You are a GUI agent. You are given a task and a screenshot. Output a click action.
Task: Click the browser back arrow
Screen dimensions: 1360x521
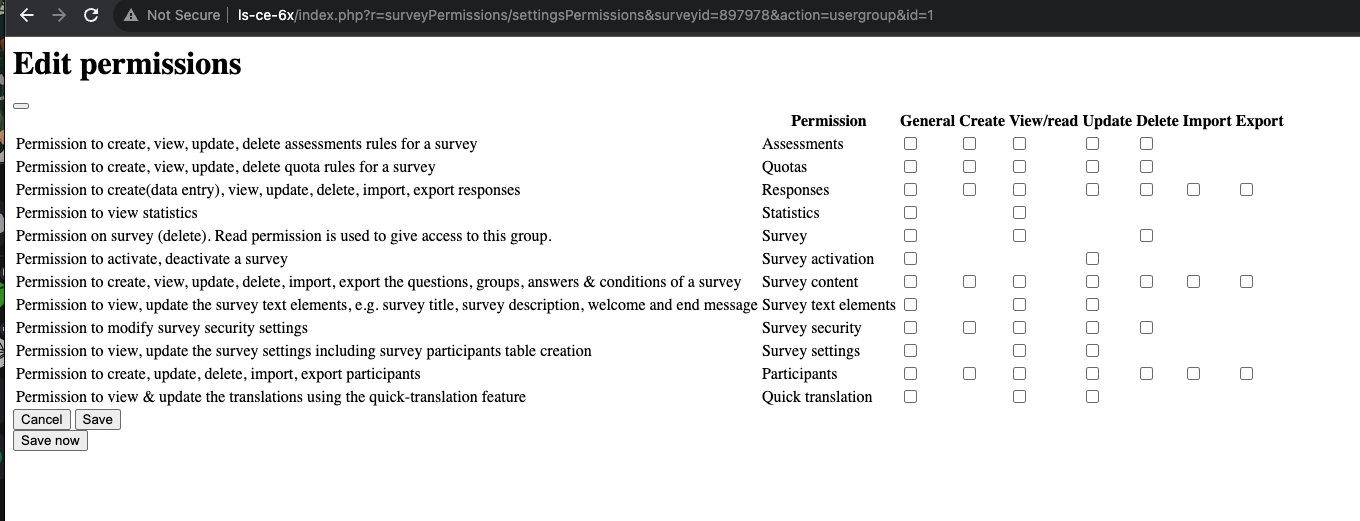click(x=27, y=15)
